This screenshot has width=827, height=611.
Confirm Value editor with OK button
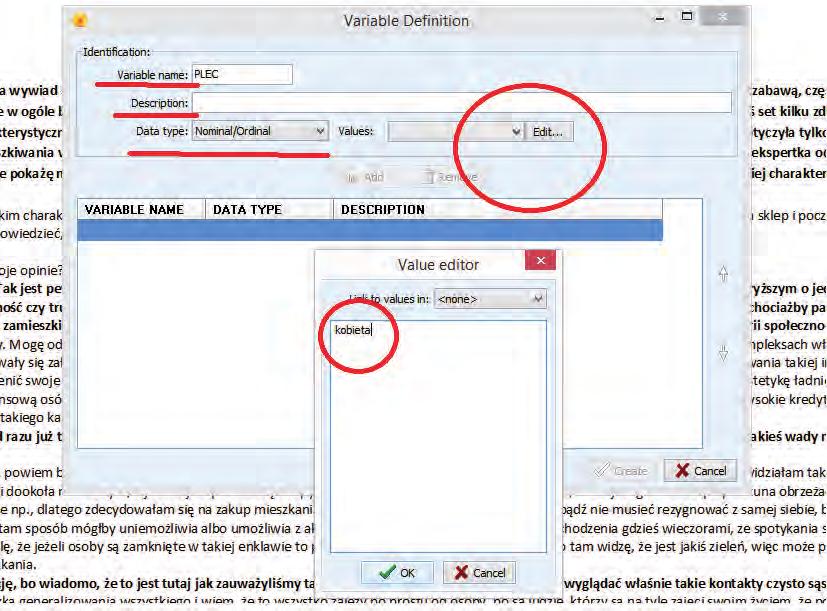(397, 572)
